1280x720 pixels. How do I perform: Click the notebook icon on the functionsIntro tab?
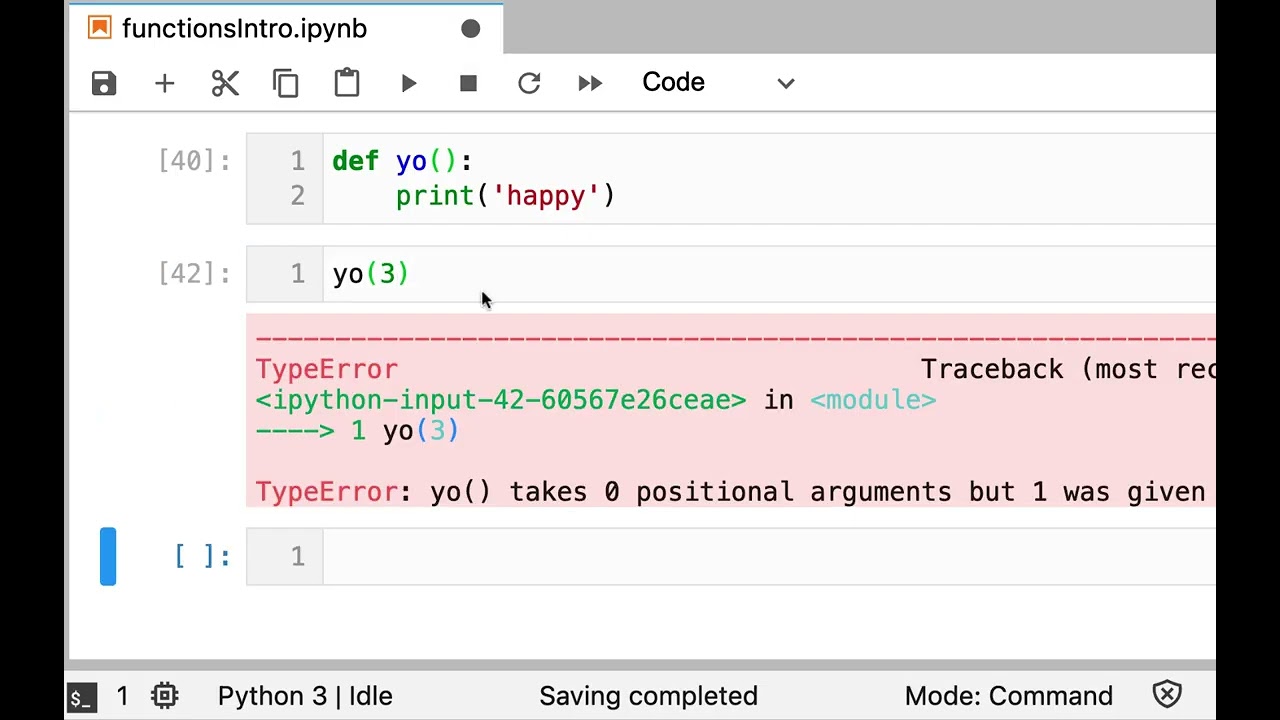[100, 28]
